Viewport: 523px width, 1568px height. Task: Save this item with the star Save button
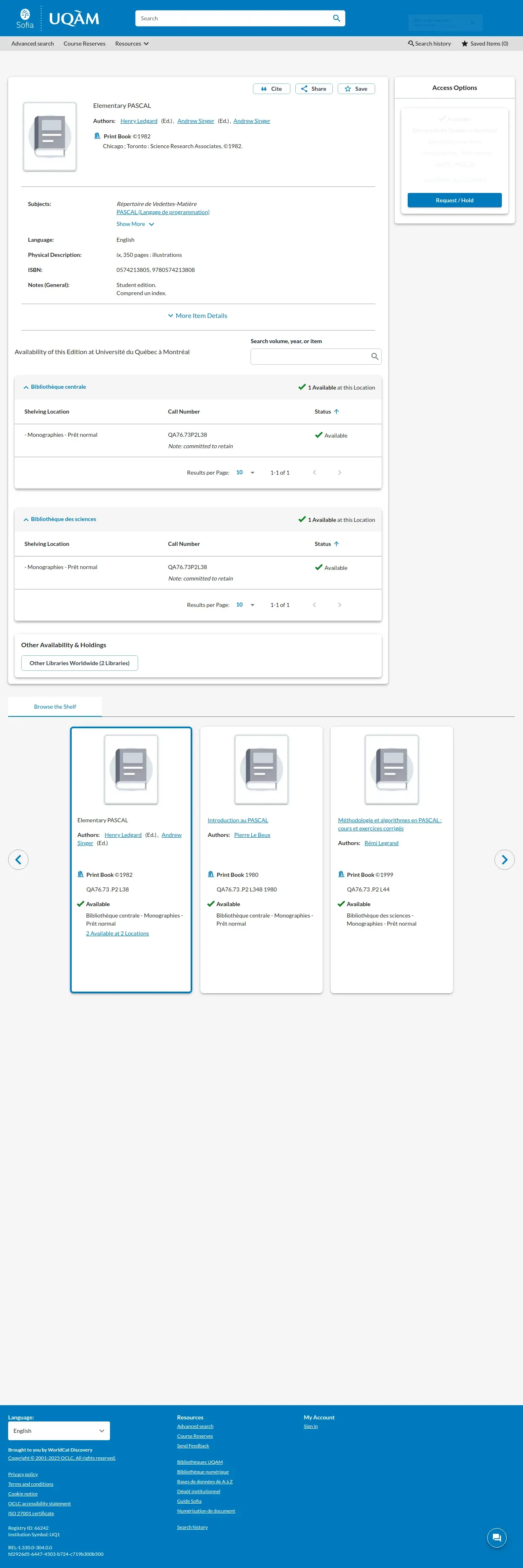(x=356, y=89)
